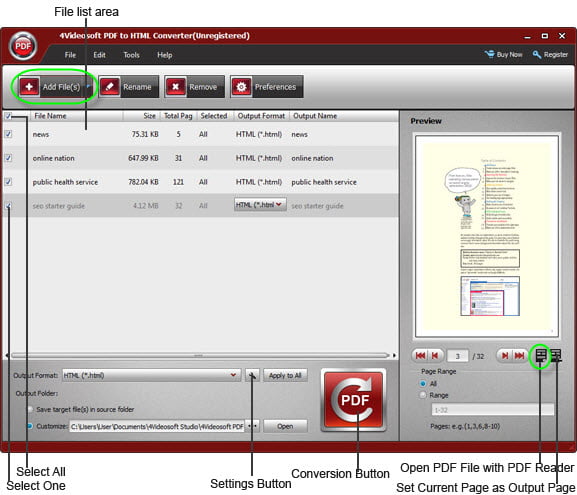
Task: Click the page range text field
Action: [x=492, y=410]
